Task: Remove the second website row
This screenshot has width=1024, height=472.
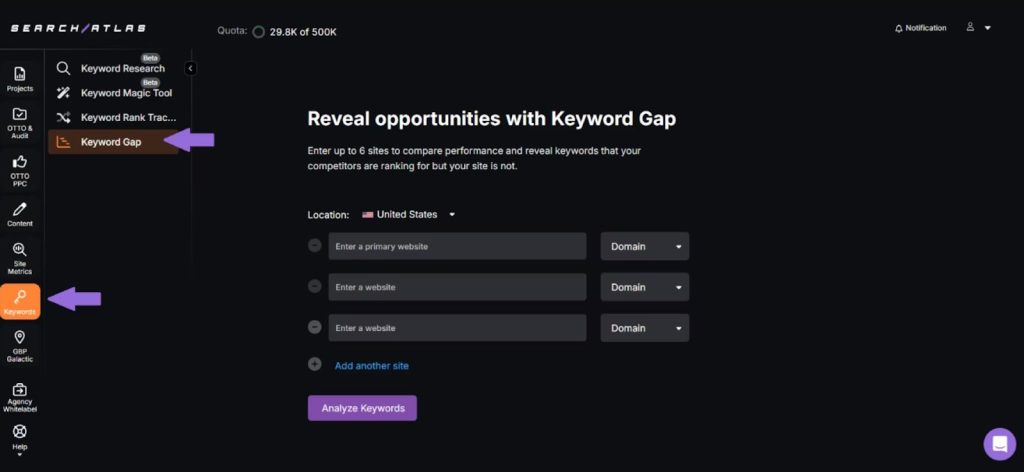Action: coord(315,286)
